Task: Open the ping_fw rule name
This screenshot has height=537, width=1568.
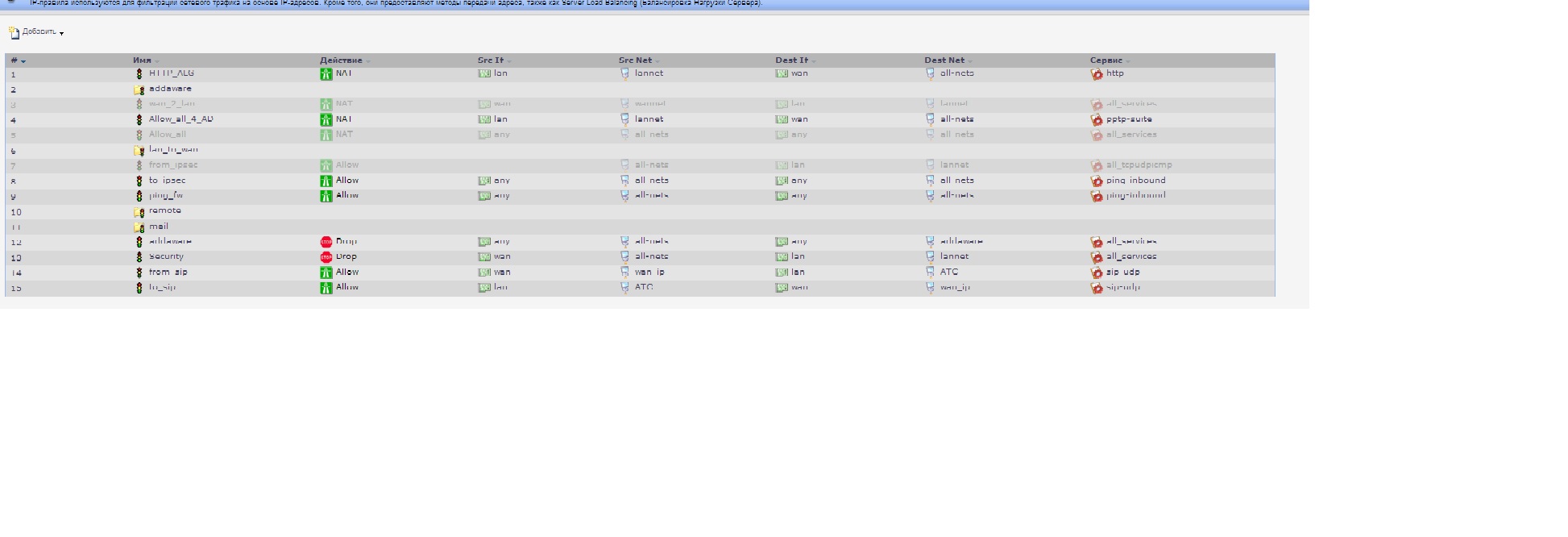Action: click(166, 196)
